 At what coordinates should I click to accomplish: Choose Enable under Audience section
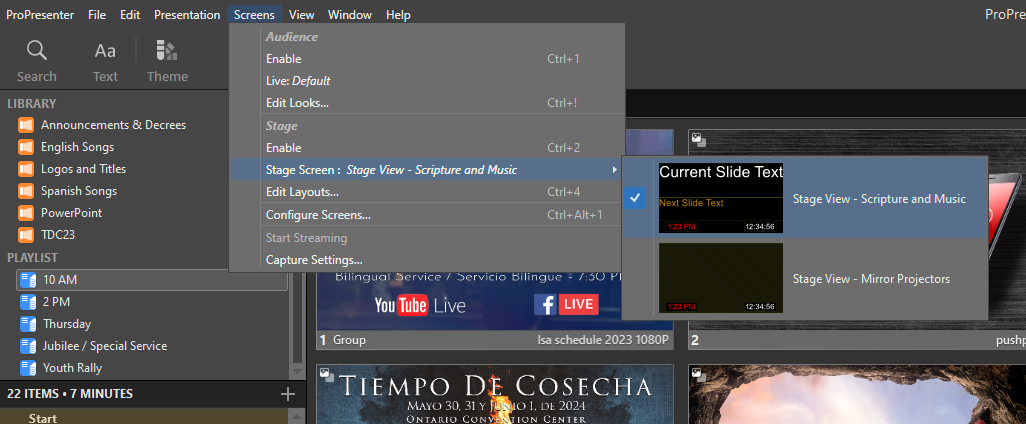coord(427,59)
